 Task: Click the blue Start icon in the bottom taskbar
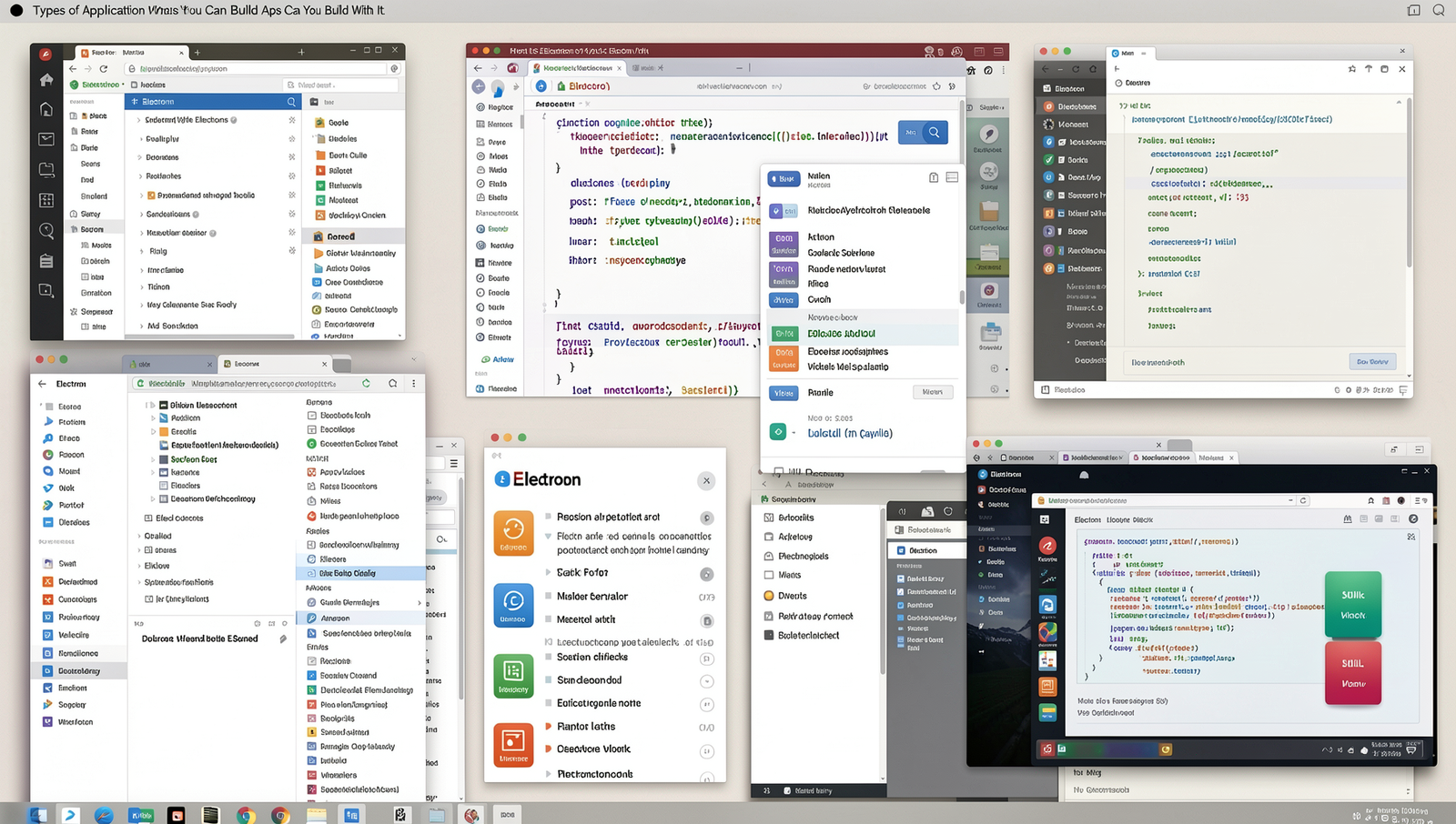(x=37, y=815)
